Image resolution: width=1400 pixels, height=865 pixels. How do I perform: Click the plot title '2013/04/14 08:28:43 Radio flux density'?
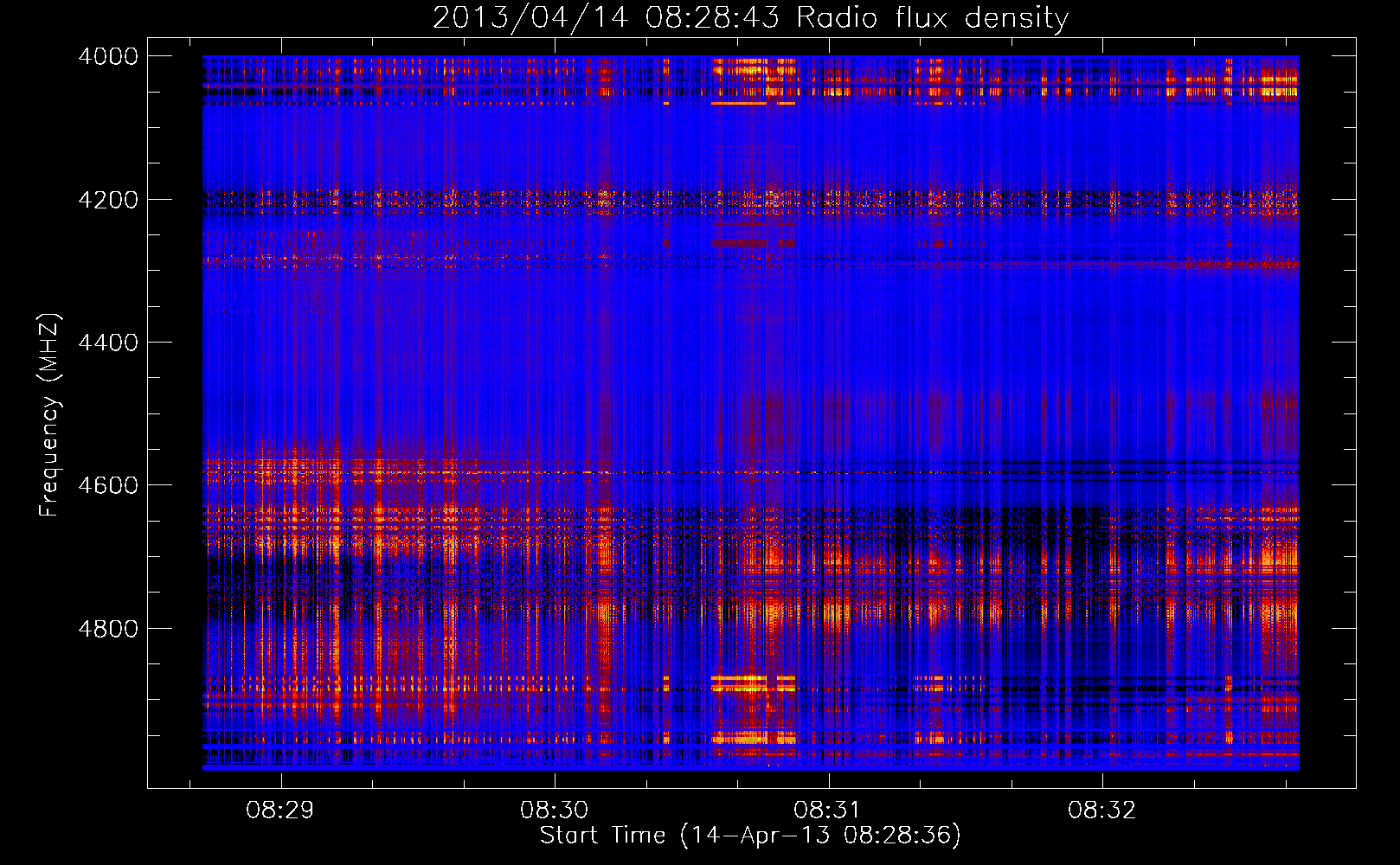750,17
